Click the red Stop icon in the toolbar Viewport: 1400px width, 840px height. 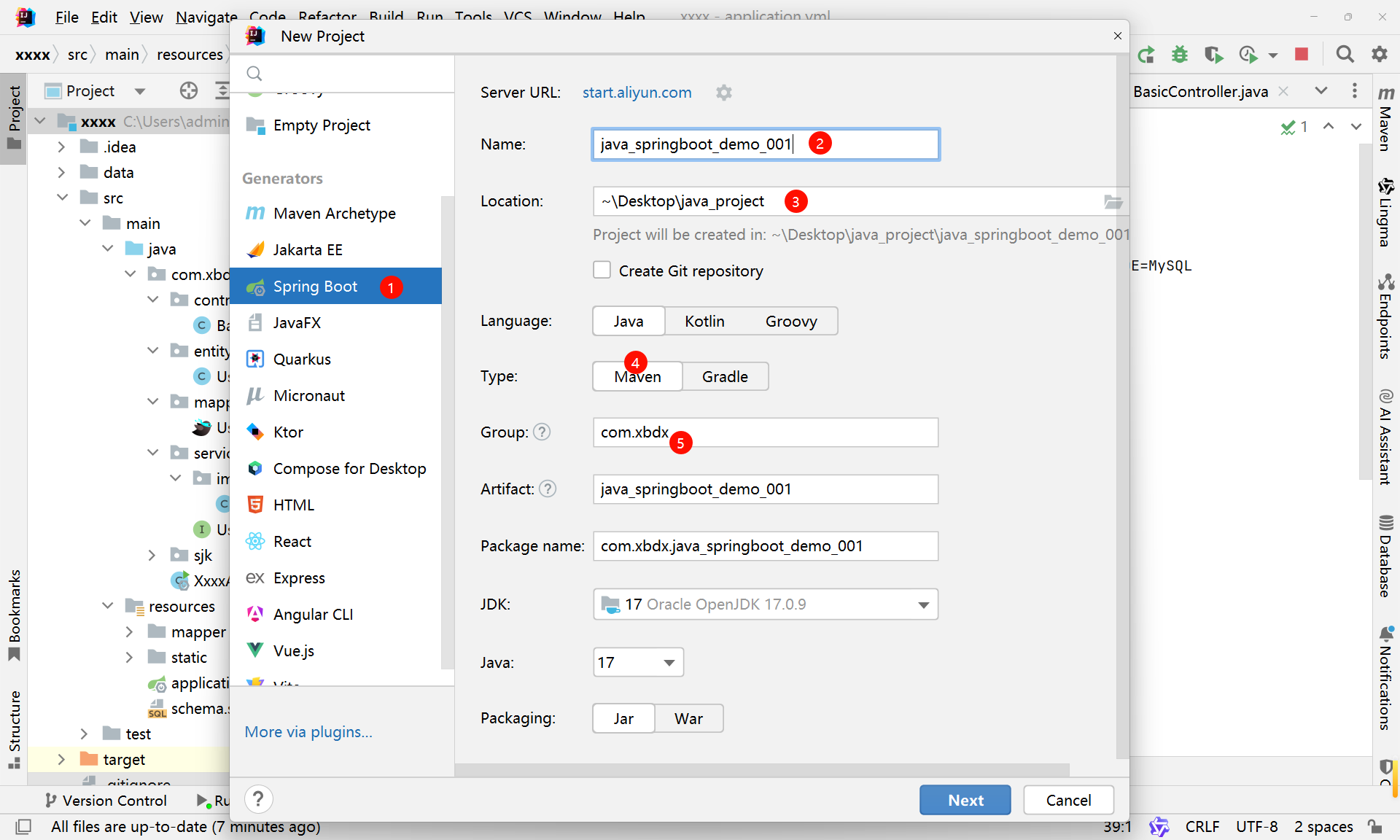click(x=1302, y=54)
